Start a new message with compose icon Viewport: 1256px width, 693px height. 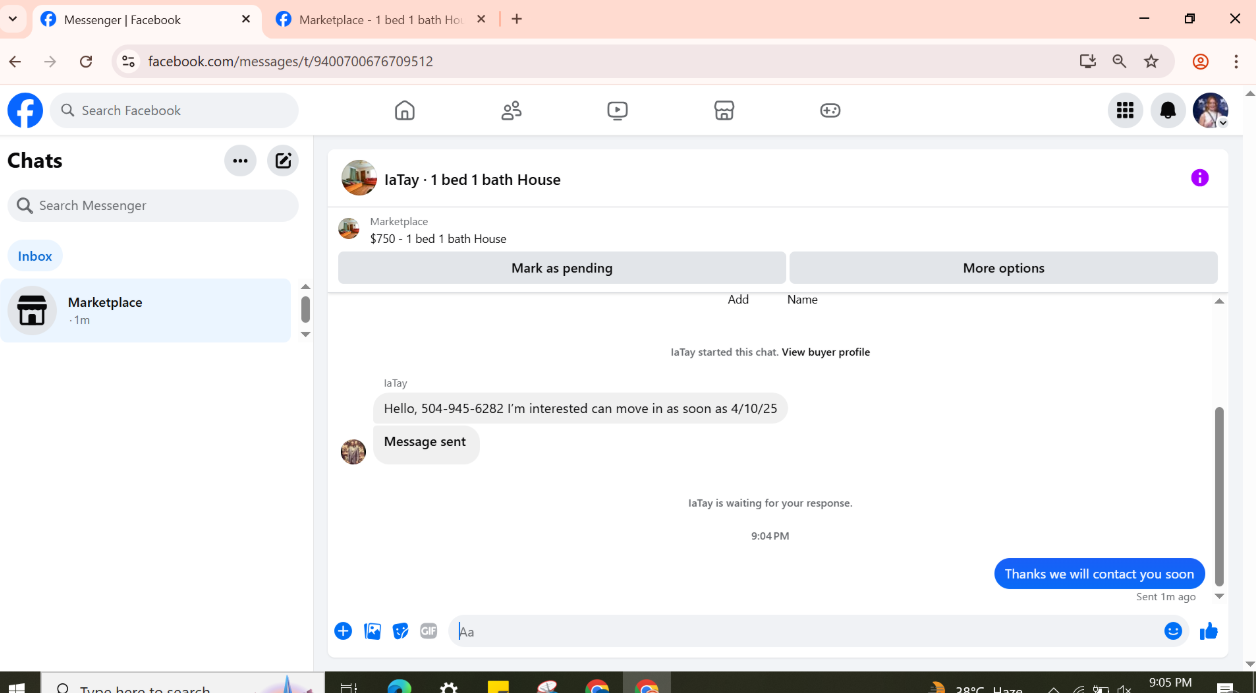click(x=283, y=160)
